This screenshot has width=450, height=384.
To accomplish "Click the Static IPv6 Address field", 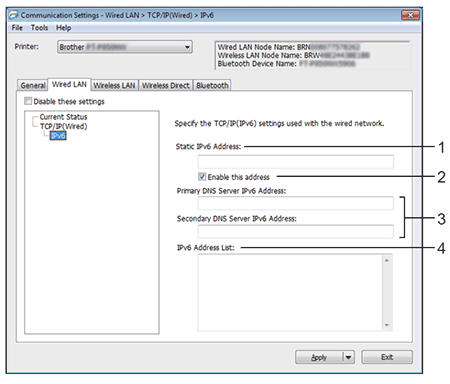I will 295,162.
